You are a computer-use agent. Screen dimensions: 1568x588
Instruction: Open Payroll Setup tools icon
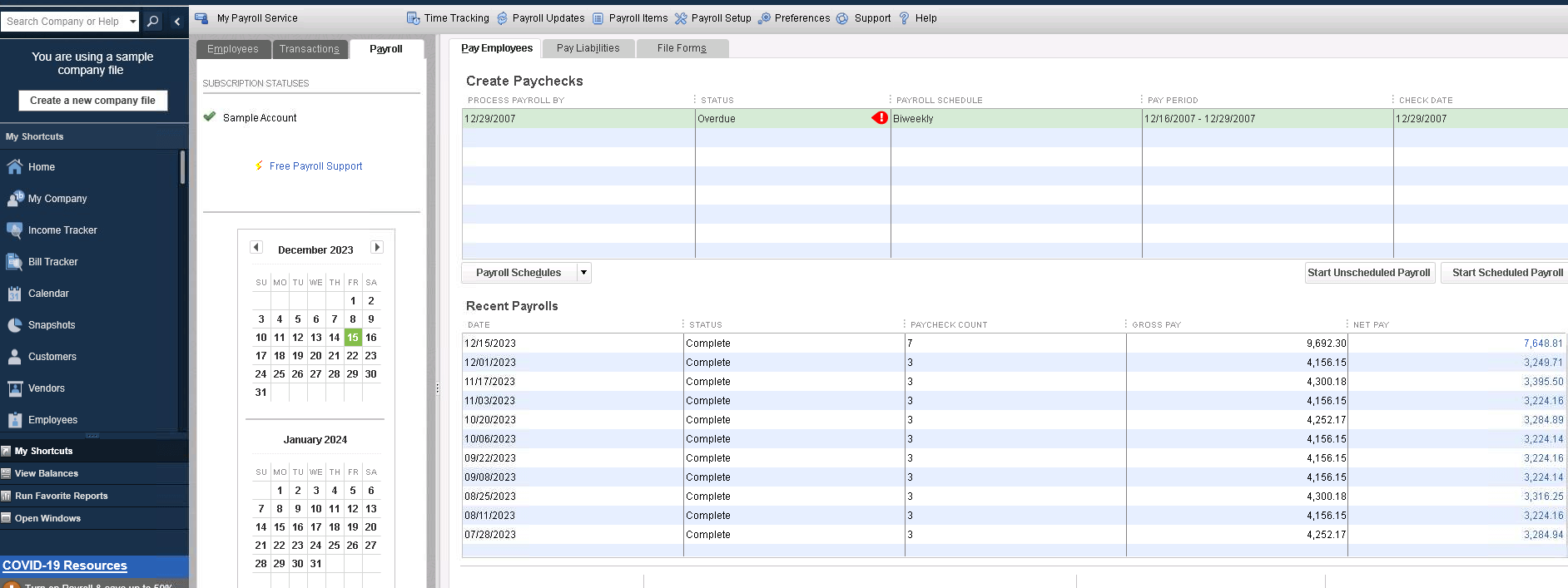(x=681, y=18)
